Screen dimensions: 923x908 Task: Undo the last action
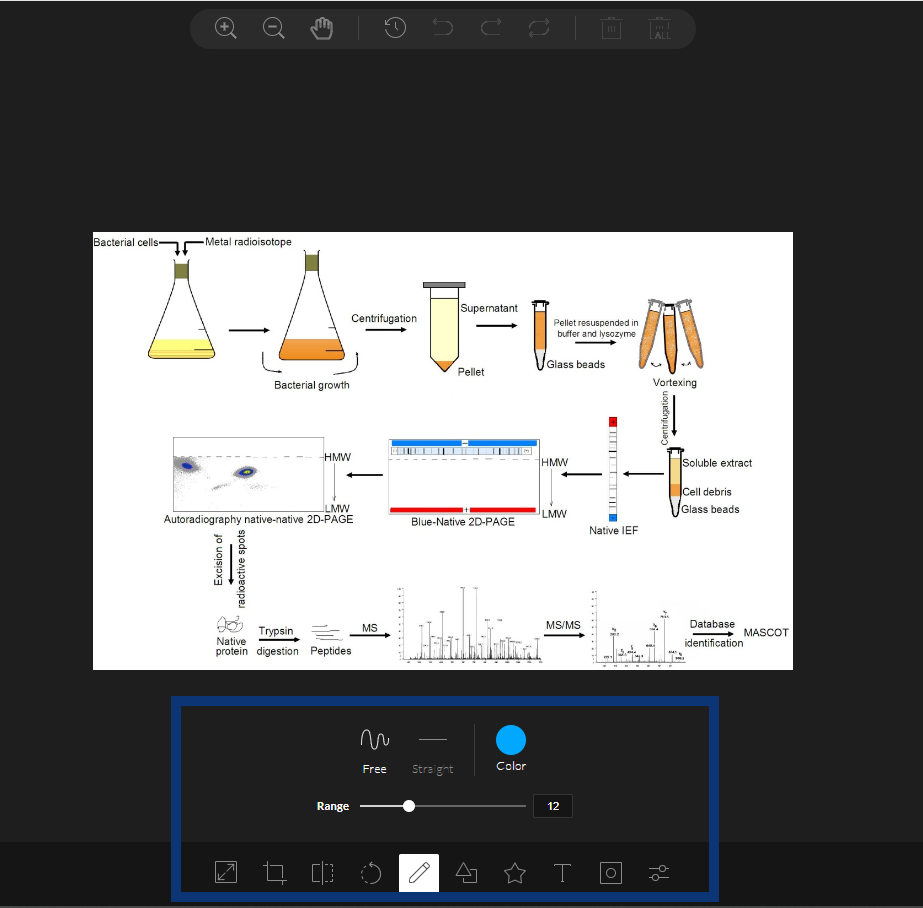(442, 28)
